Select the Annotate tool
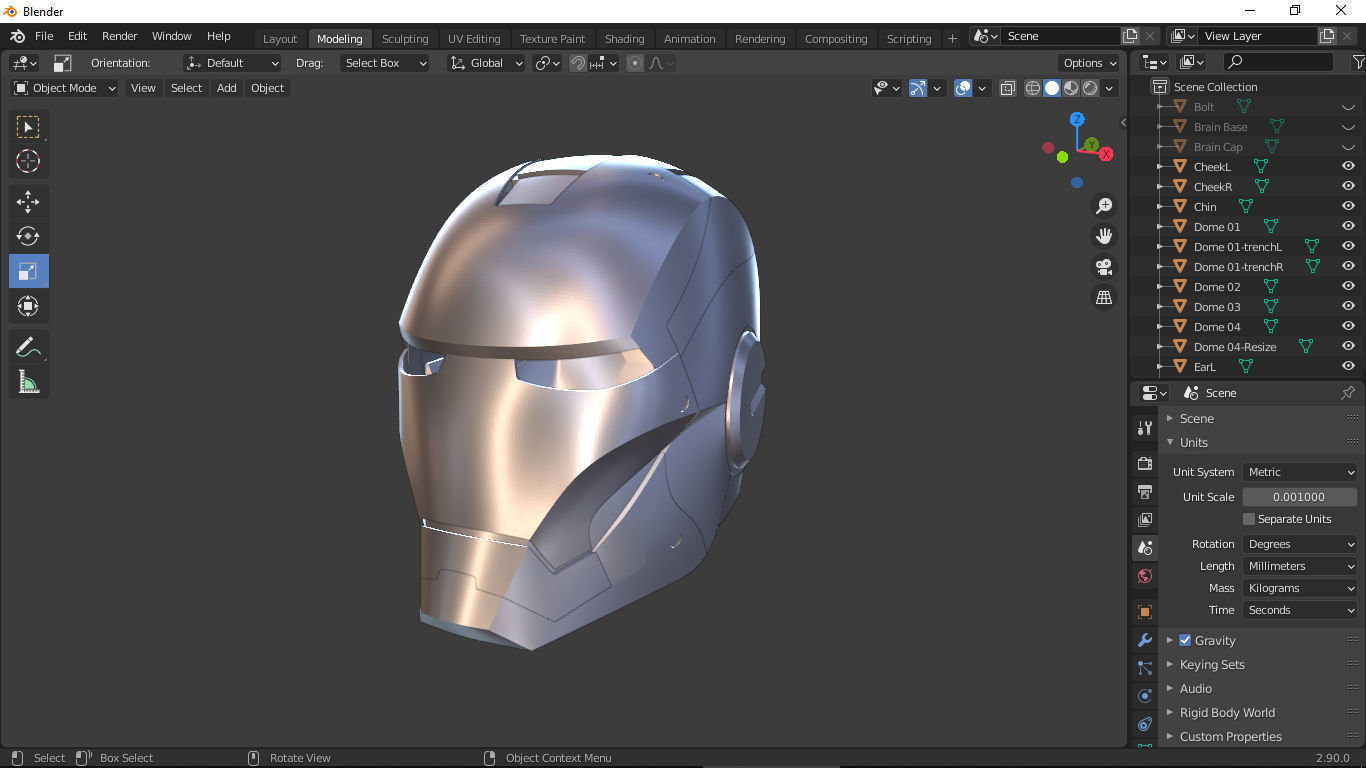The height and width of the screenshot is (768, 1366). pos(28,347)
